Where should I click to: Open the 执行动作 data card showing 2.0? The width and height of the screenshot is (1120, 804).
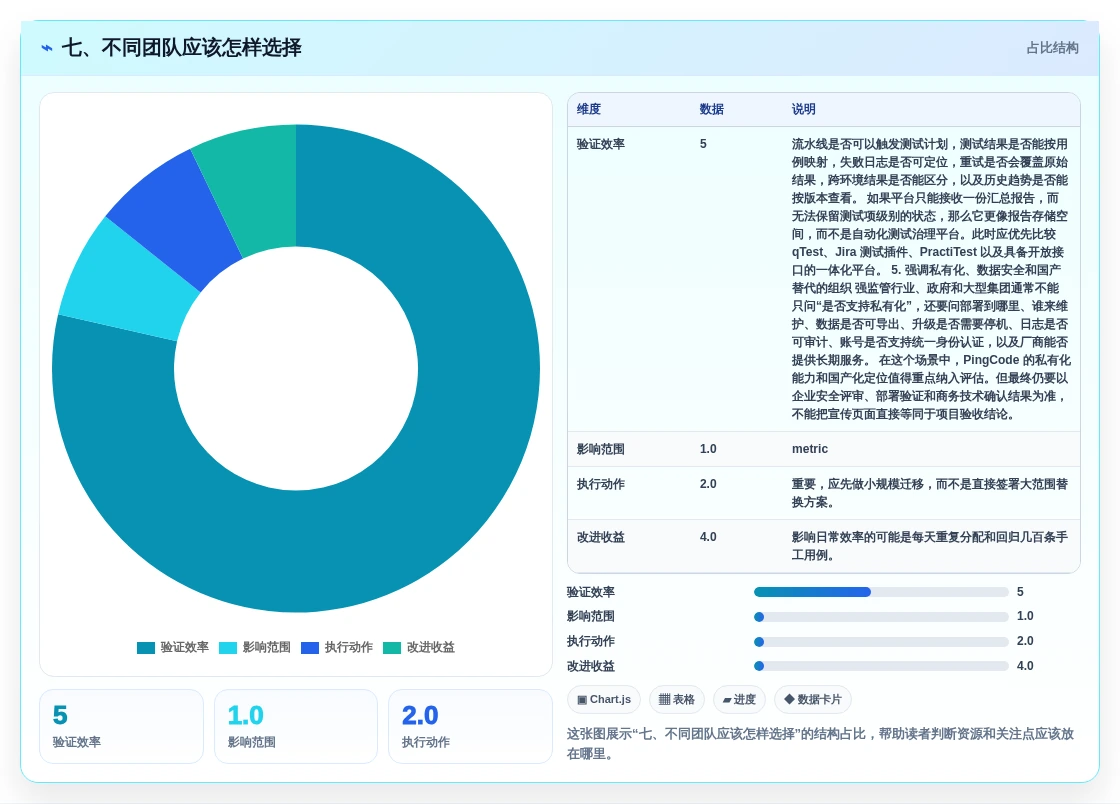click(x=470, y=726)
